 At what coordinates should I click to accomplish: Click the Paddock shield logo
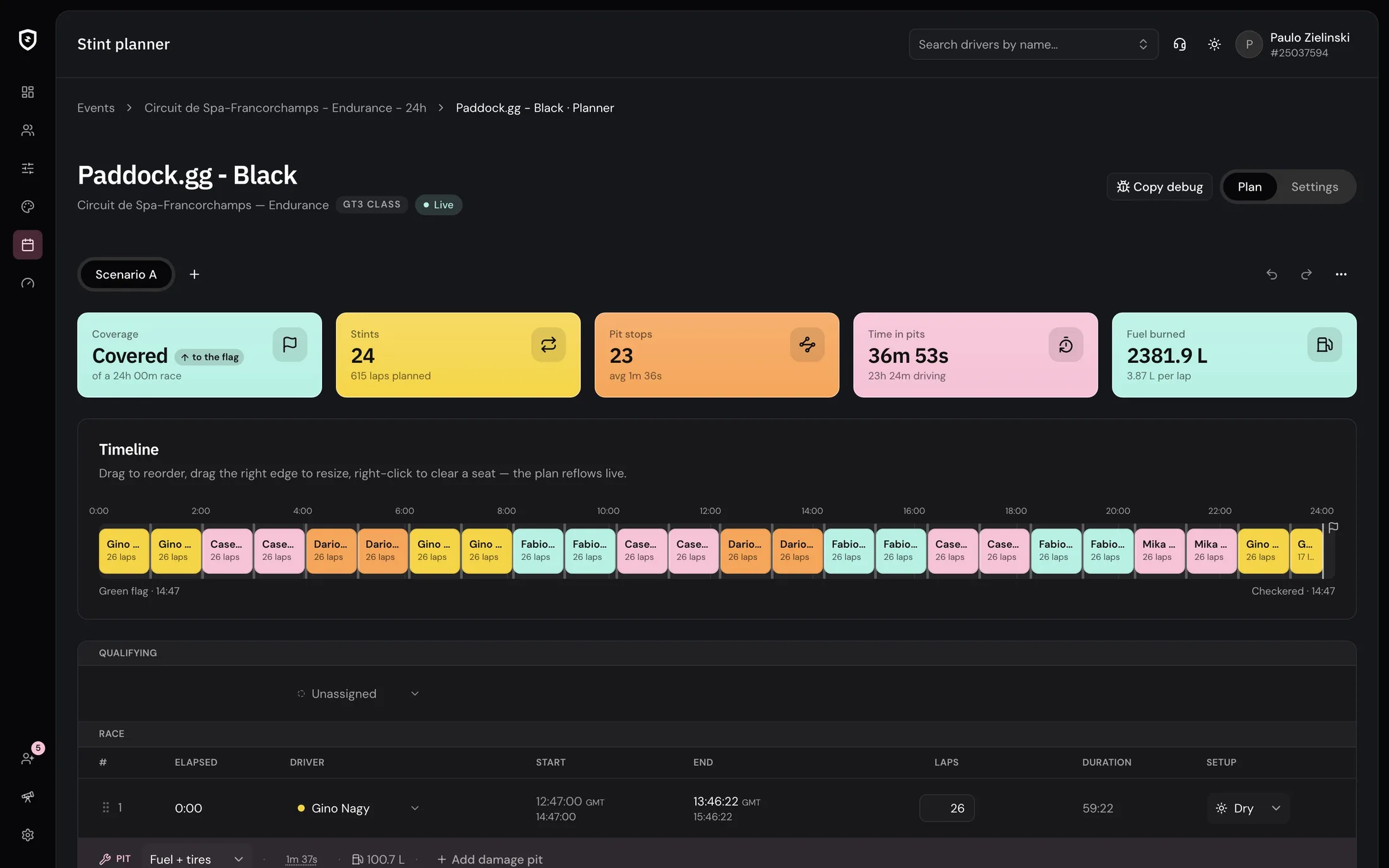coord(28,40)
